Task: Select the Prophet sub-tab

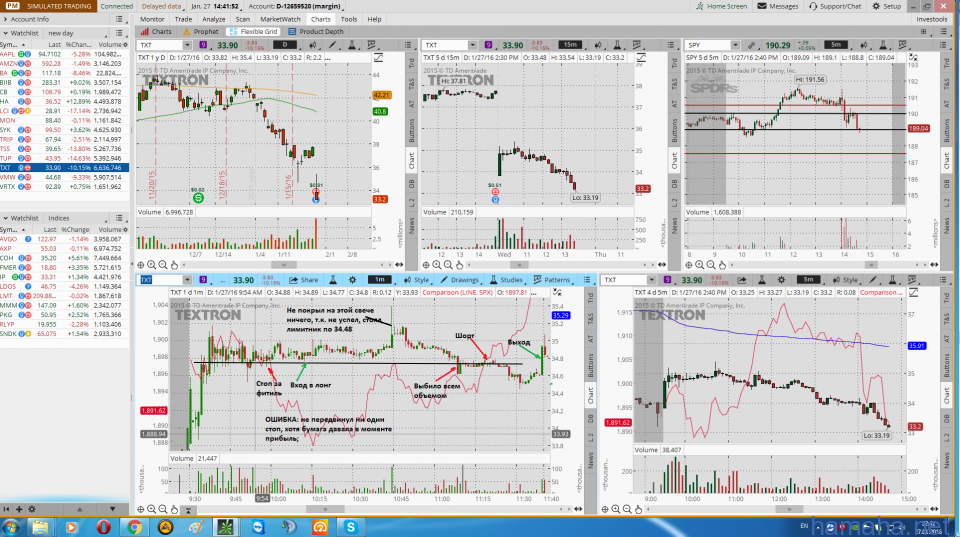Action: click(200, 31)
